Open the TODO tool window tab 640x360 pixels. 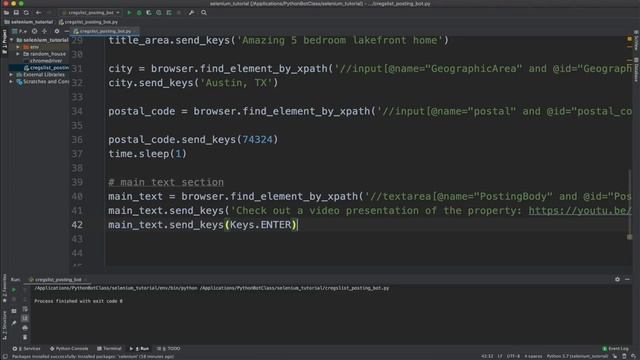[169, 349]
